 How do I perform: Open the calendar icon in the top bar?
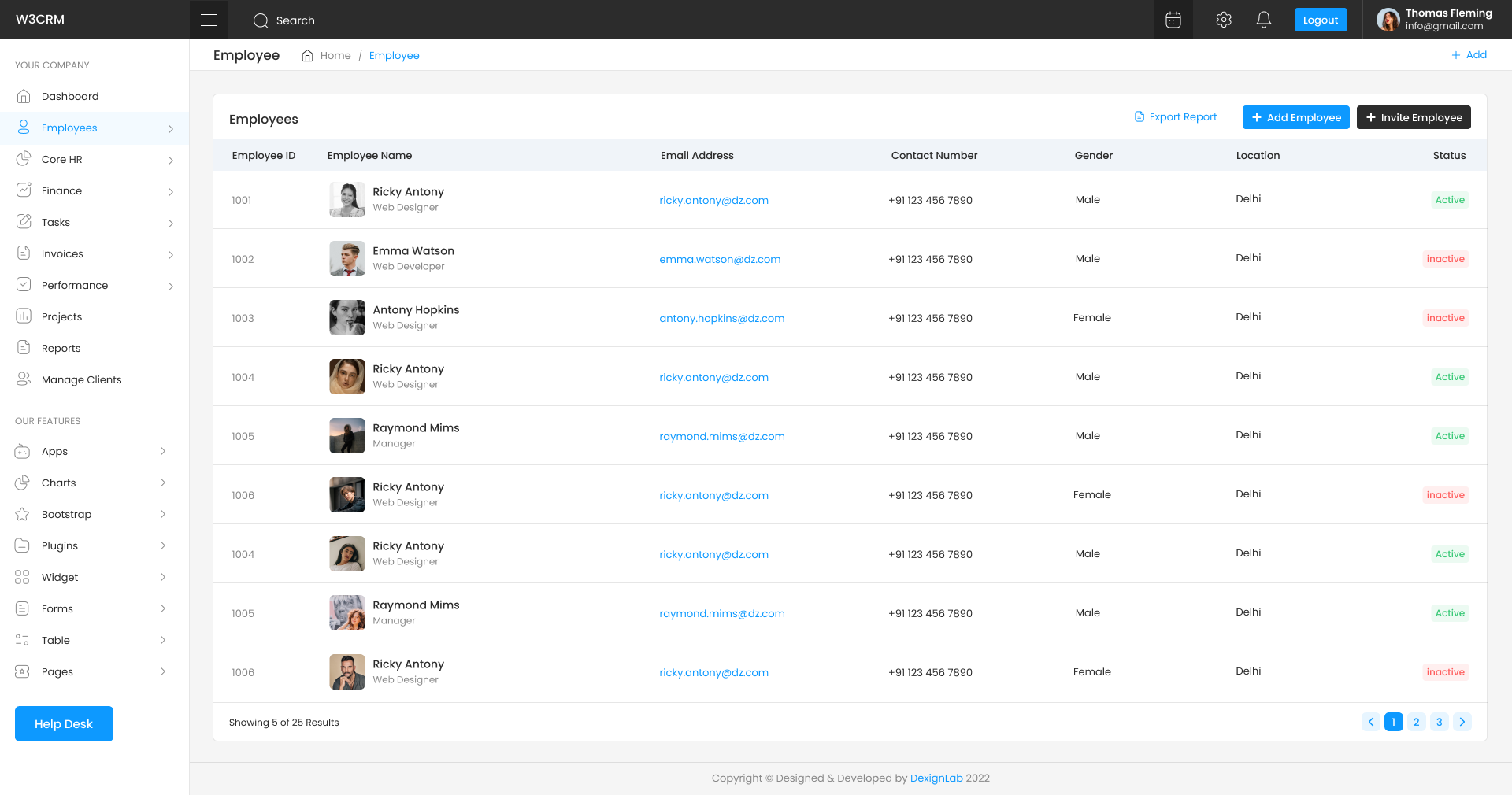click(1173, 20)
